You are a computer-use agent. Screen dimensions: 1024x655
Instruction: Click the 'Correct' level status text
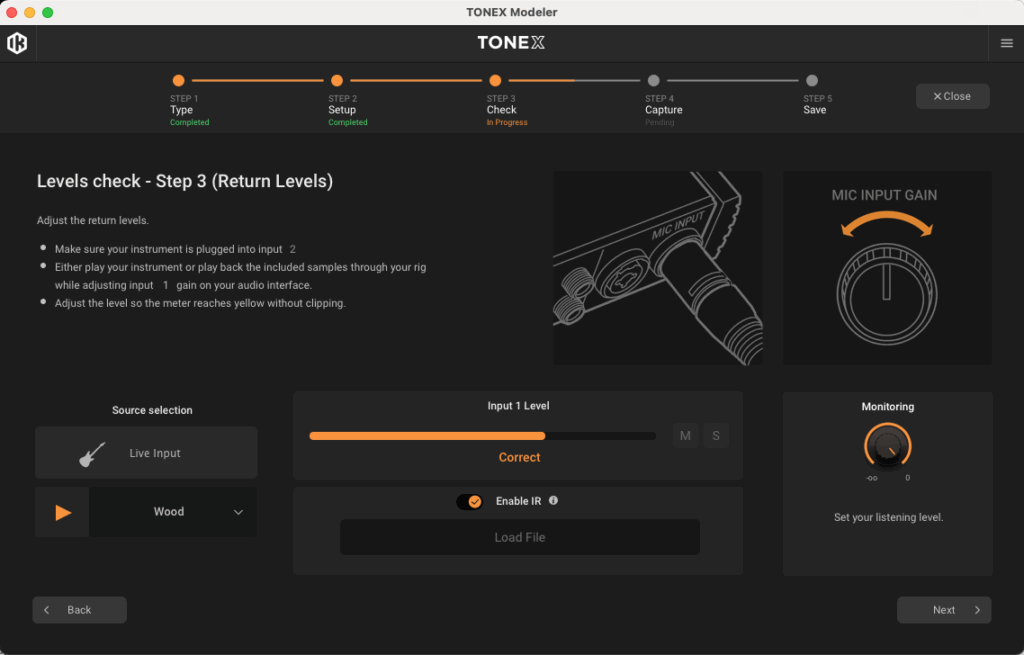pos(519,457)
